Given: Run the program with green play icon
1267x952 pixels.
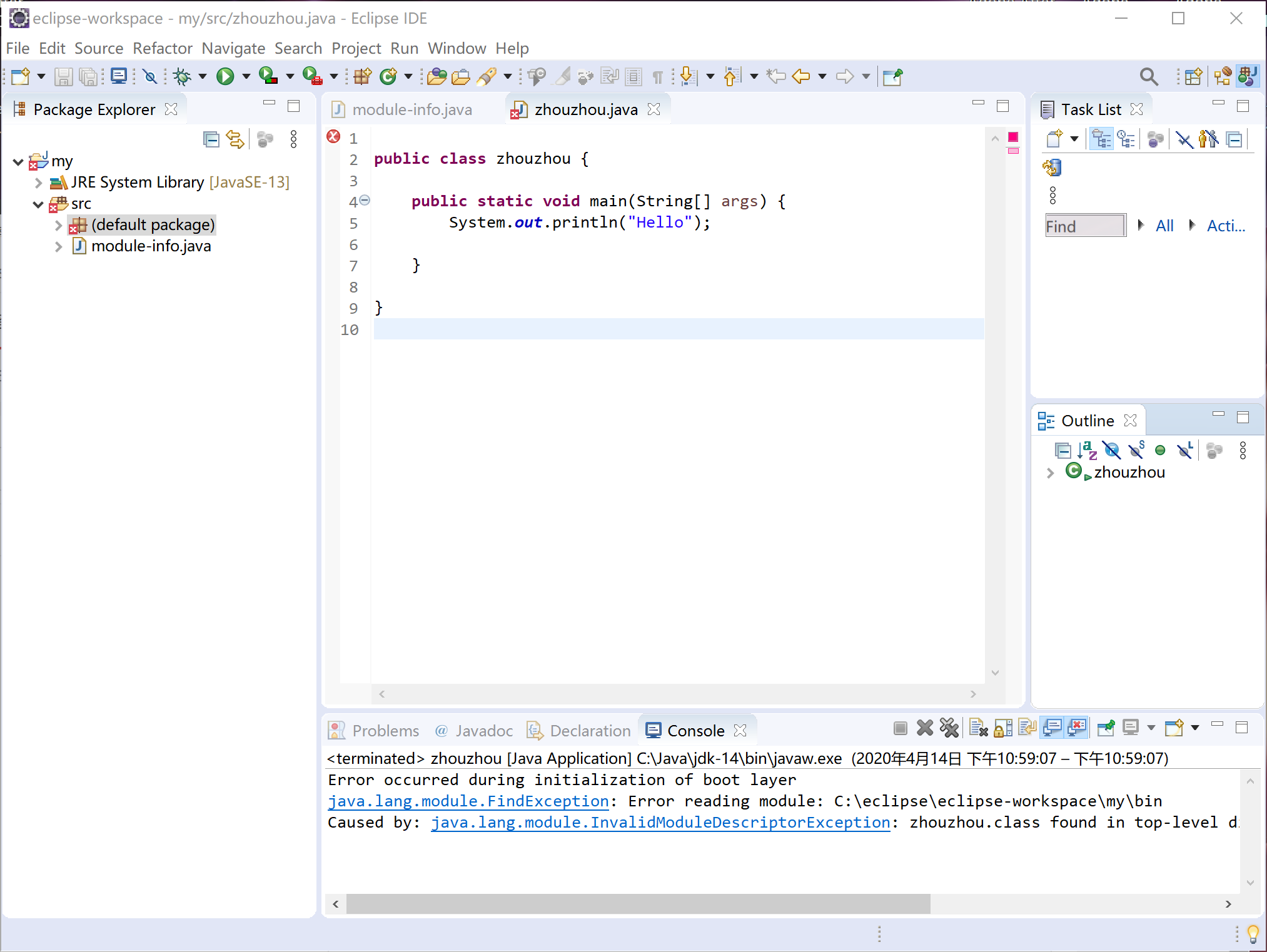Looking at the screenshot, I should 225,76.
